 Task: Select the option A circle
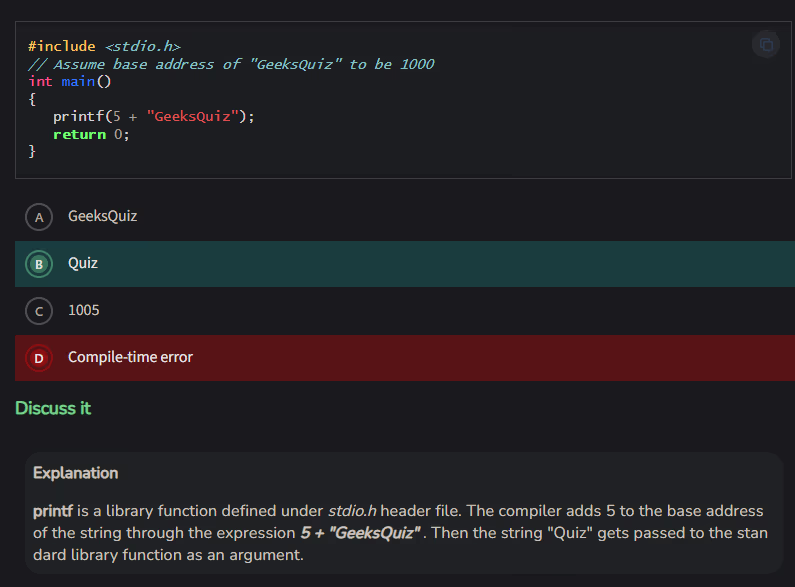click(39, 217)
